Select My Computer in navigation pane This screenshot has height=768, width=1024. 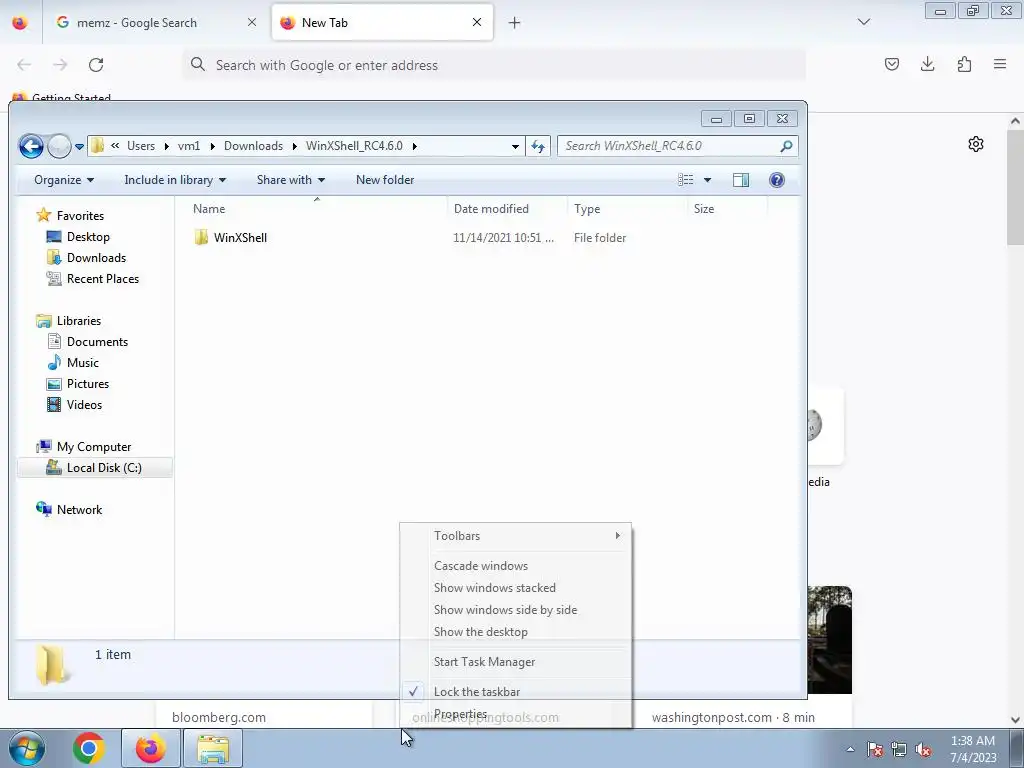tap(84, 447)
